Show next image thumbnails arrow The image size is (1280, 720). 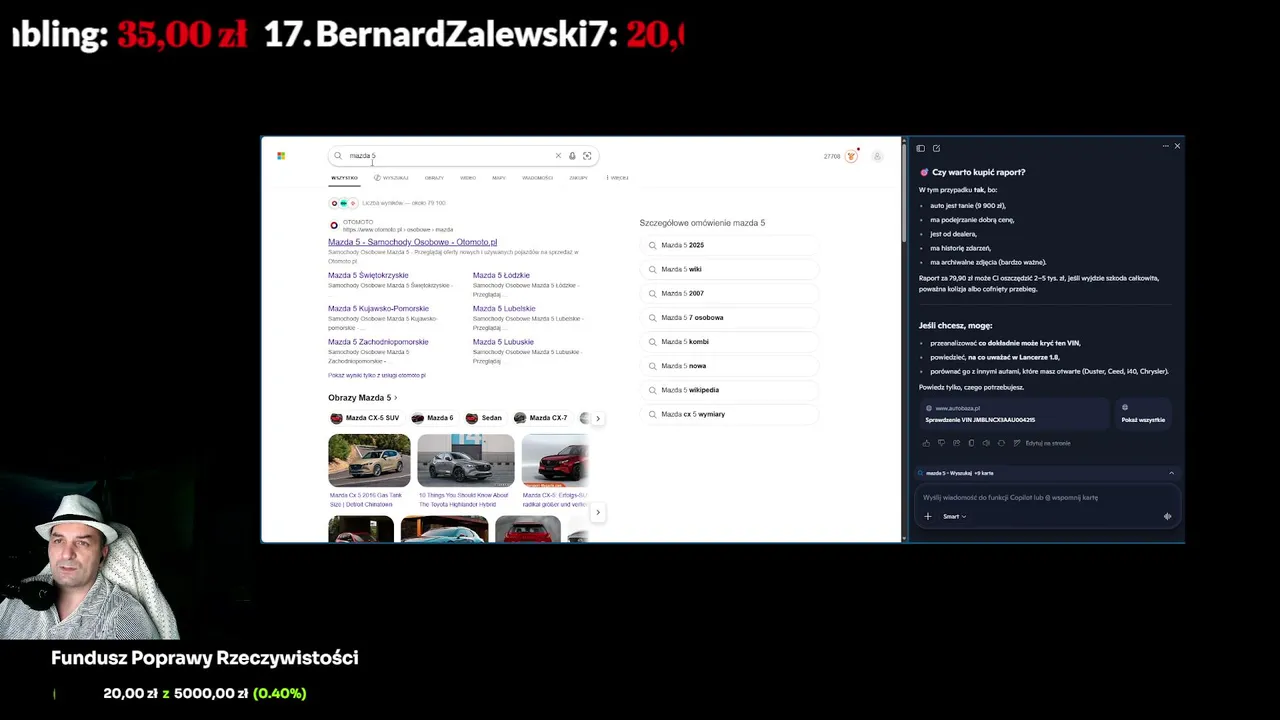pos(598,512)
